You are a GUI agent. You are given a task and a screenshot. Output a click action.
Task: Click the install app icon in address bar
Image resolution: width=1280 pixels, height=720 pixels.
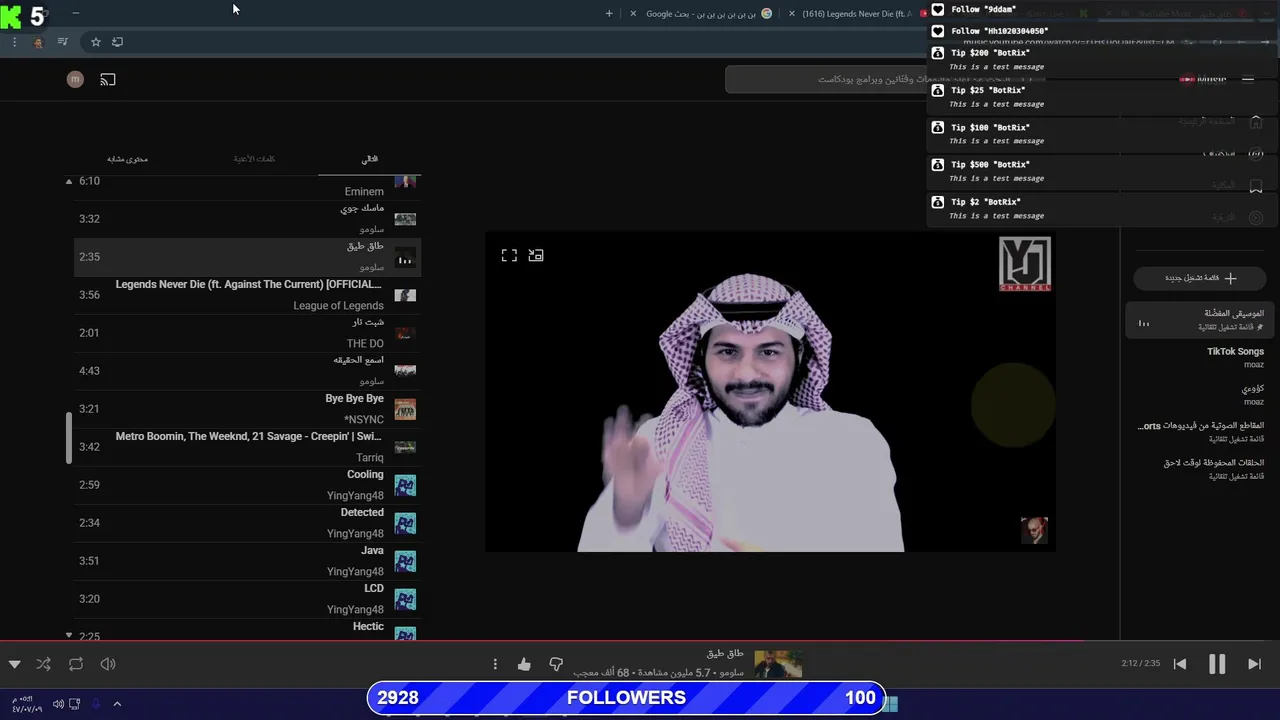pos(117,42)
